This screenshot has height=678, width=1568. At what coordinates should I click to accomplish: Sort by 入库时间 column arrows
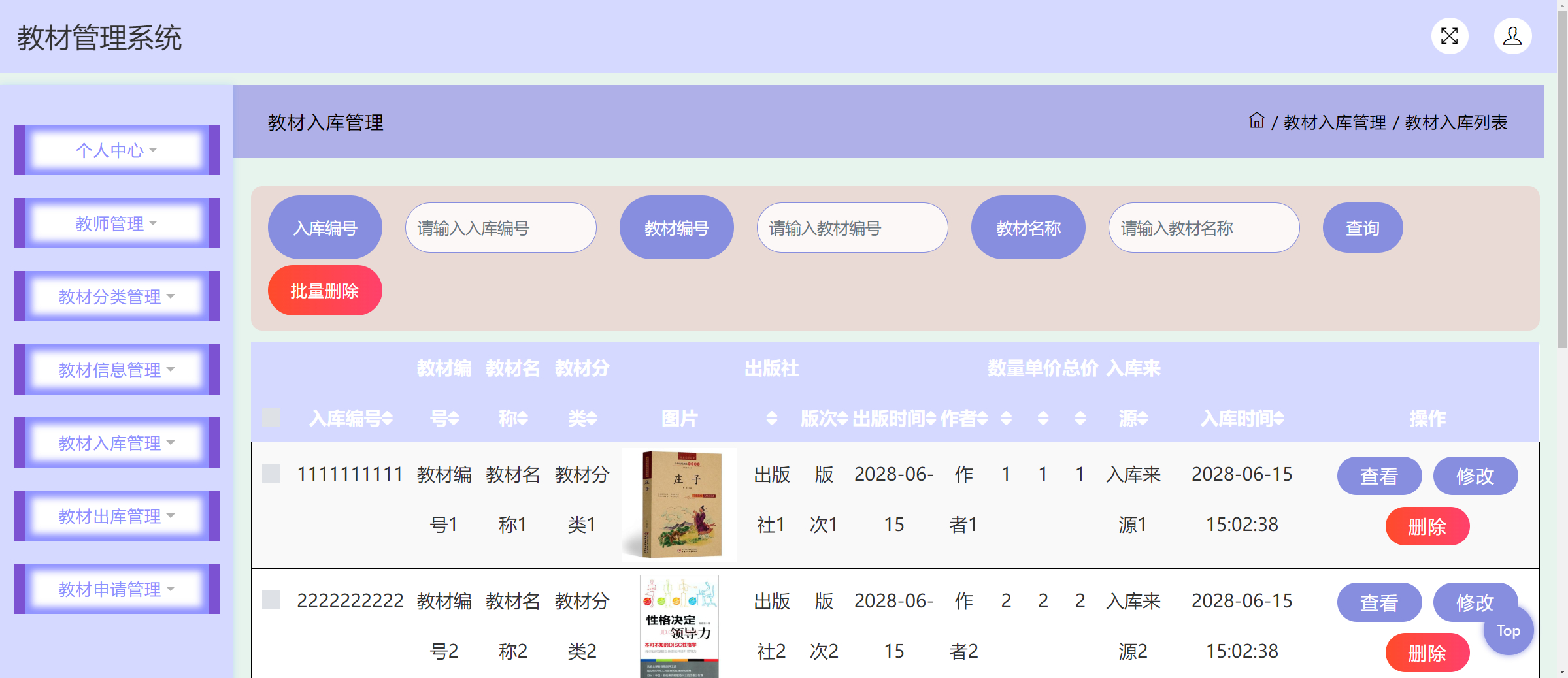click(1278, 419)
